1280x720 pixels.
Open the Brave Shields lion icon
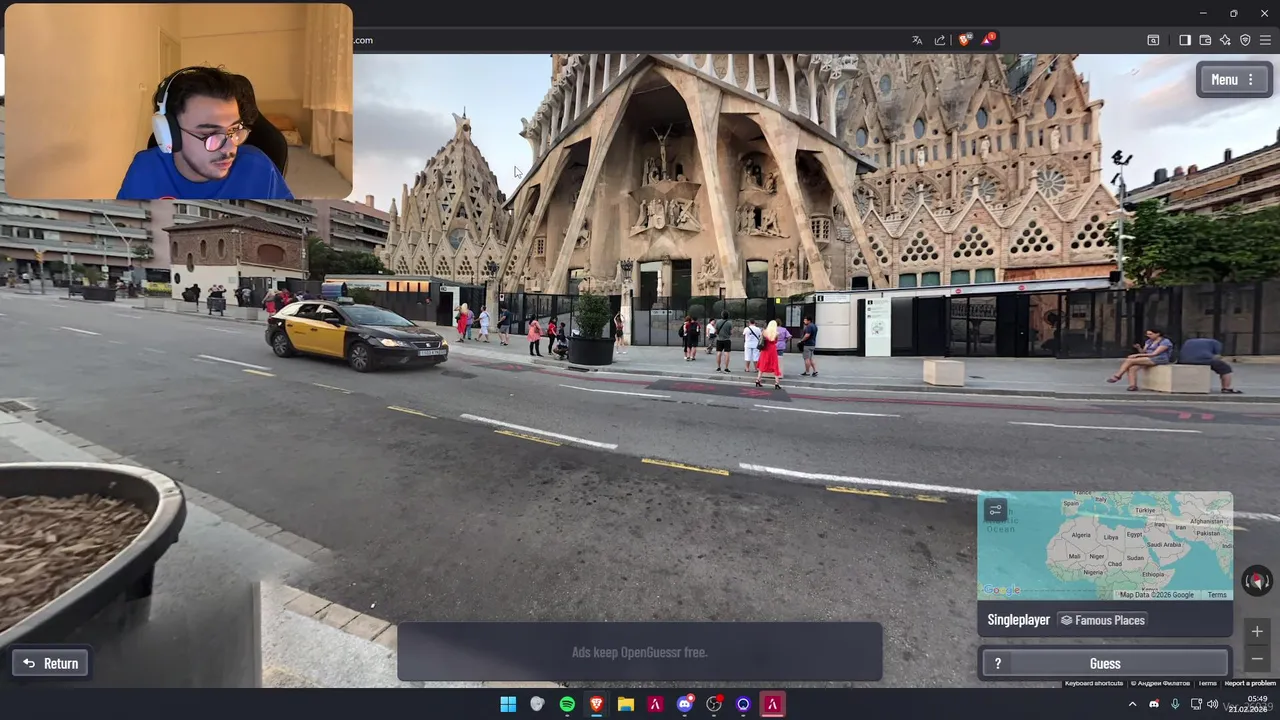coord(964,40)
